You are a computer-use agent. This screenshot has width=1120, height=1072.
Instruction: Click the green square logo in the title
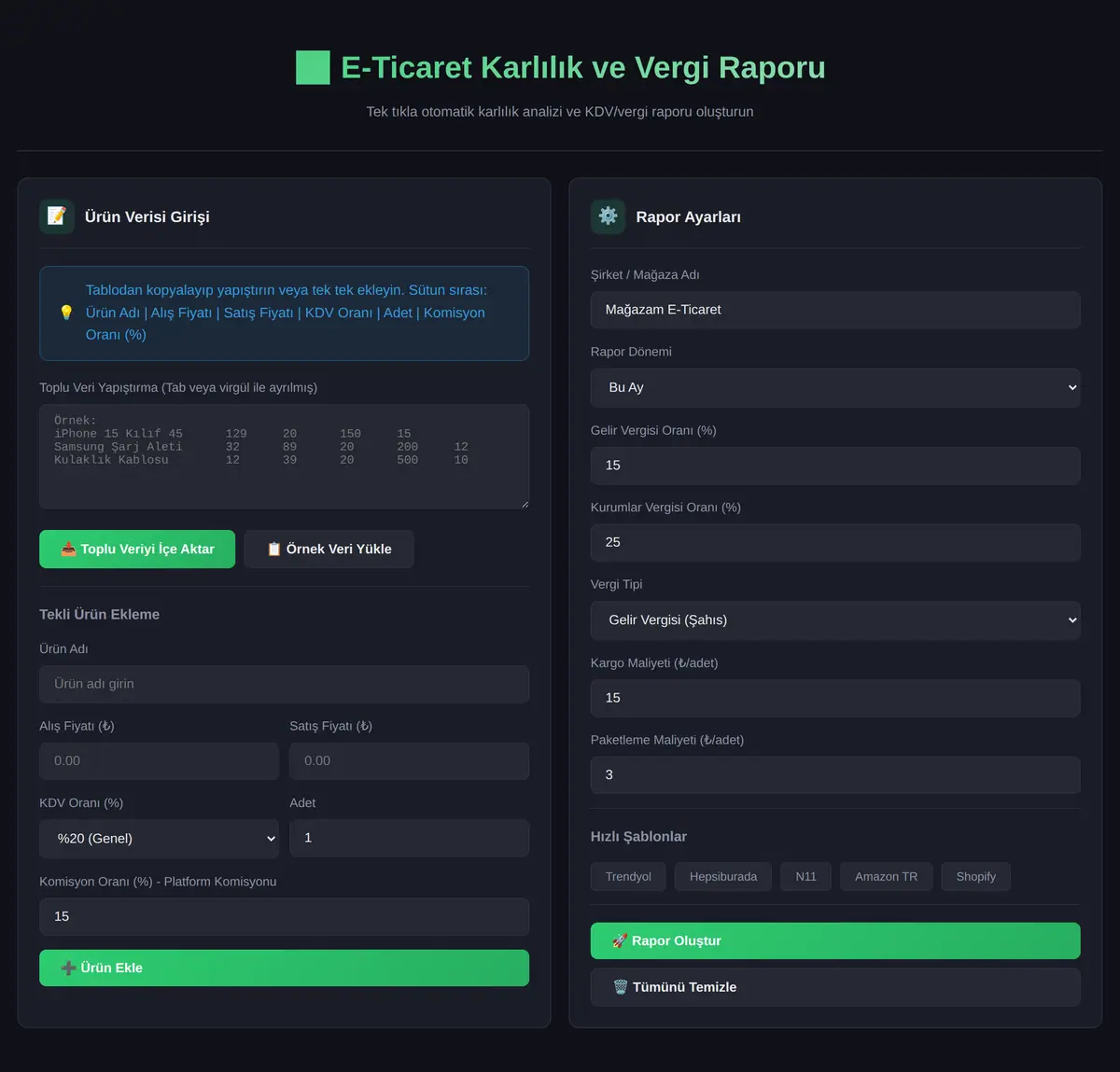click(x=313, y=68)
